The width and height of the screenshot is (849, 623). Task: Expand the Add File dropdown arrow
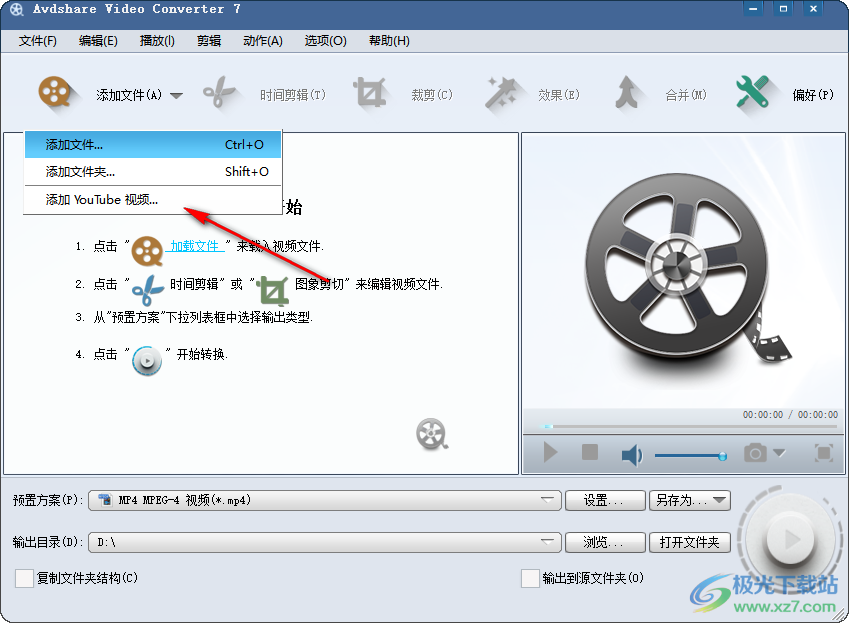[177, 95]
